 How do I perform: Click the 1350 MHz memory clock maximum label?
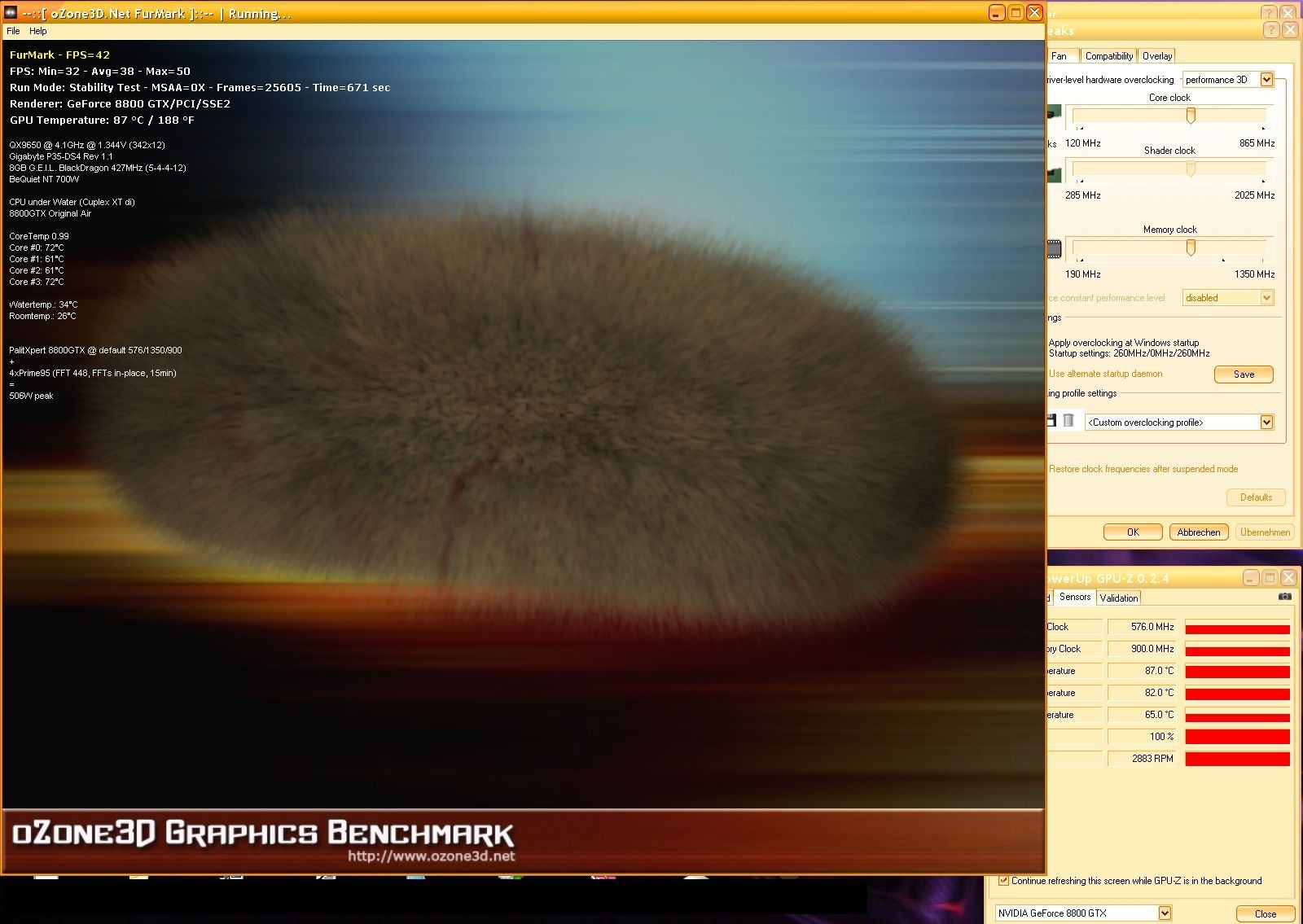(1254, 274)
